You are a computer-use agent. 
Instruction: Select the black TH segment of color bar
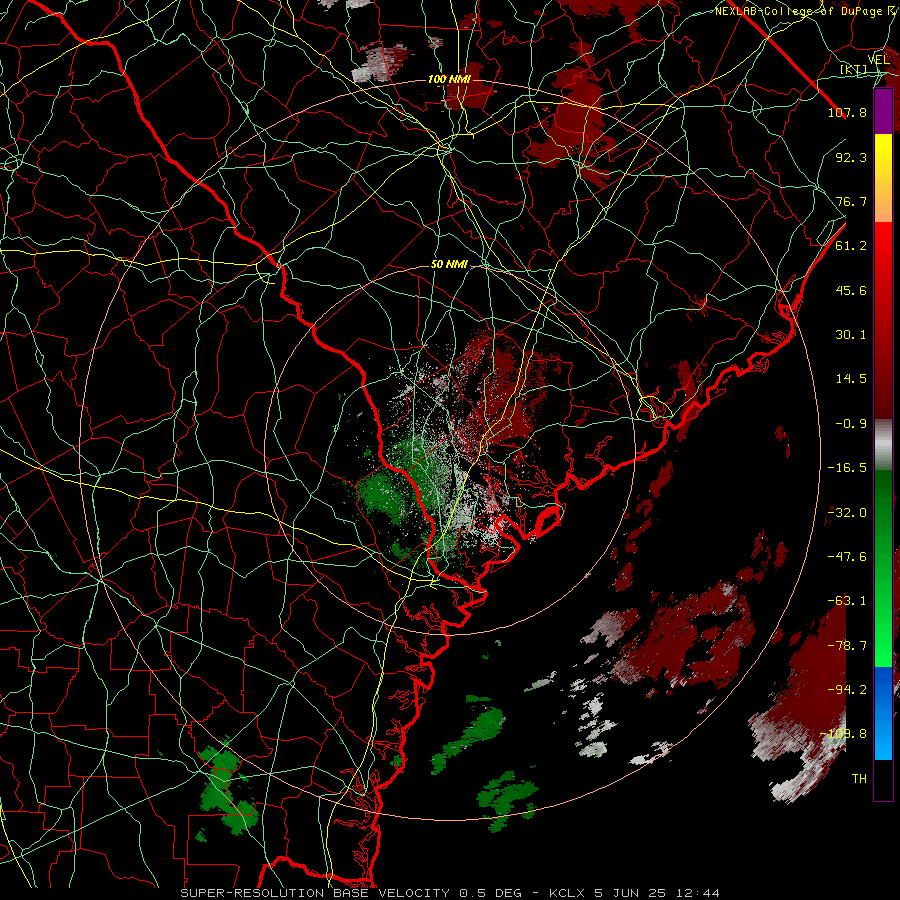pyautogui.click(x=883, y=780)
